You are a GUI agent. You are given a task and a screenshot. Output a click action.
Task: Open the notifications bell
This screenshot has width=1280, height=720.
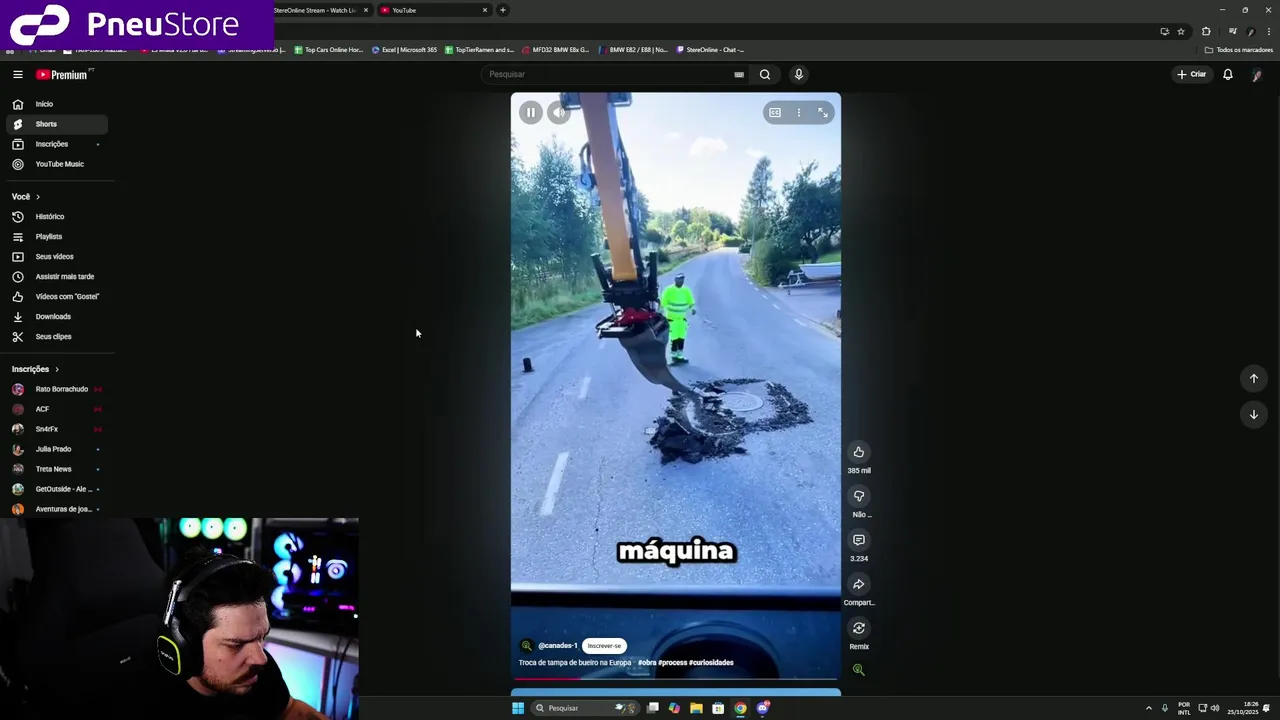pyautogui.click(x=1228, y=74)
